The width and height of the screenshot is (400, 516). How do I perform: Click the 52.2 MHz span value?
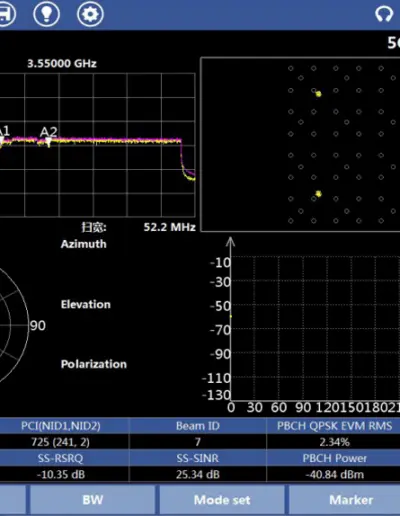pyautogui.click(x=169, y=227)
